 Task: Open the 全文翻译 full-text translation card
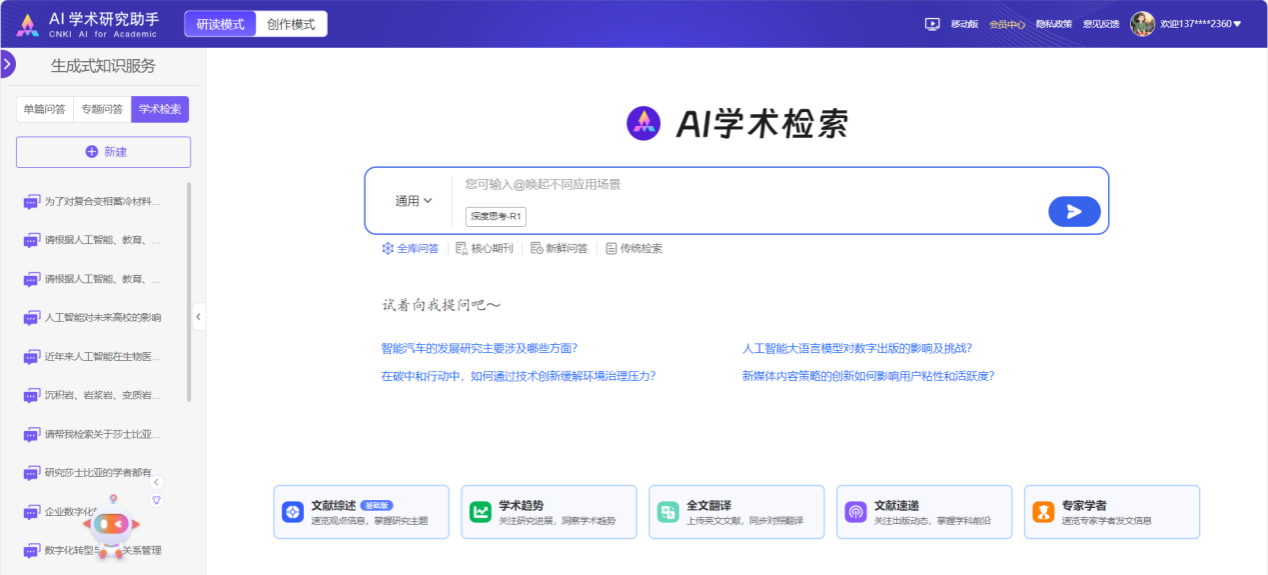(x=736, y=512)
